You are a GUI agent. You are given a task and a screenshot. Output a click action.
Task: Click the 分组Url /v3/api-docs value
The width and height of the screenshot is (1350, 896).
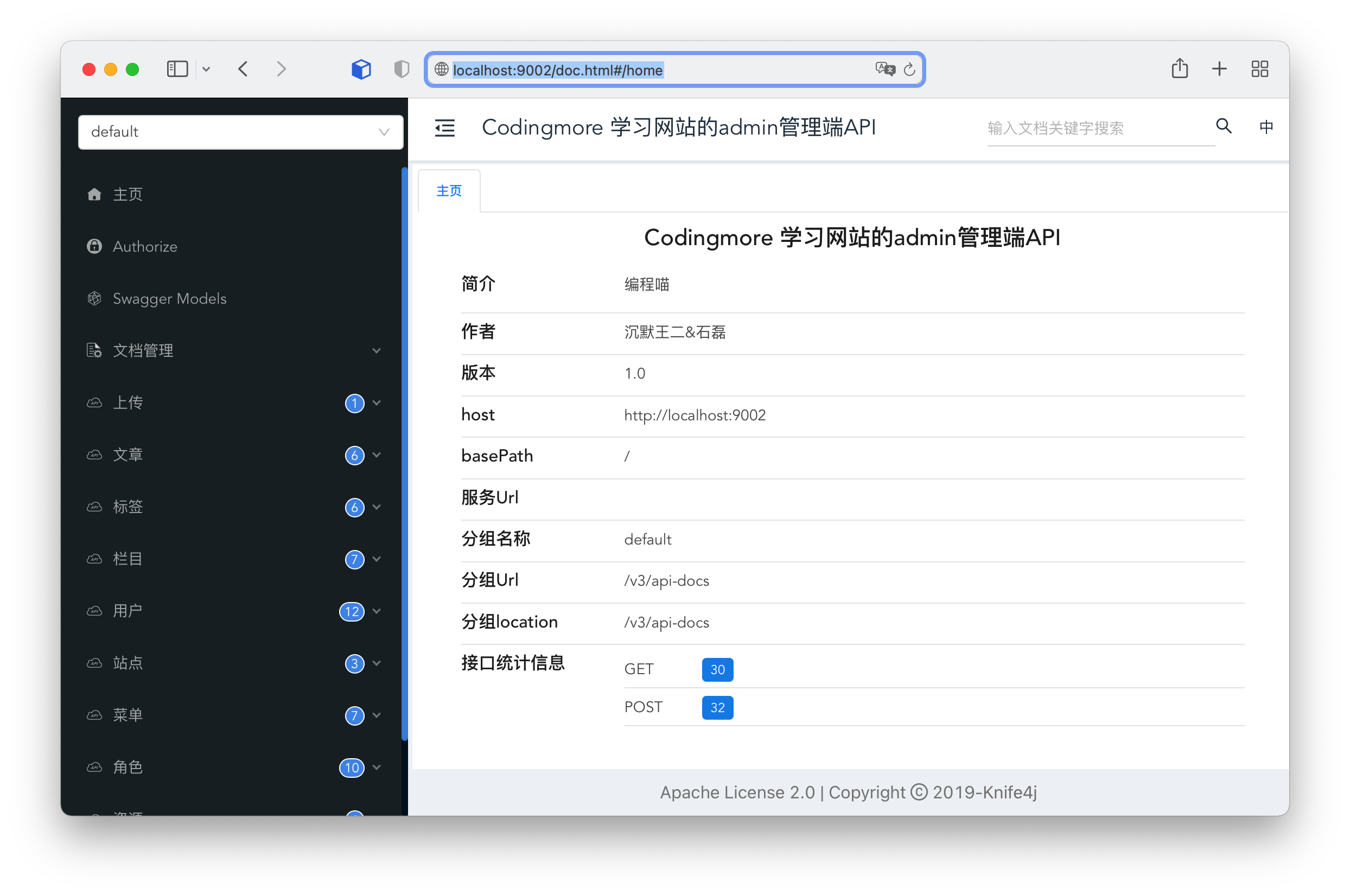pyautogui.click(x=666, y=581)
